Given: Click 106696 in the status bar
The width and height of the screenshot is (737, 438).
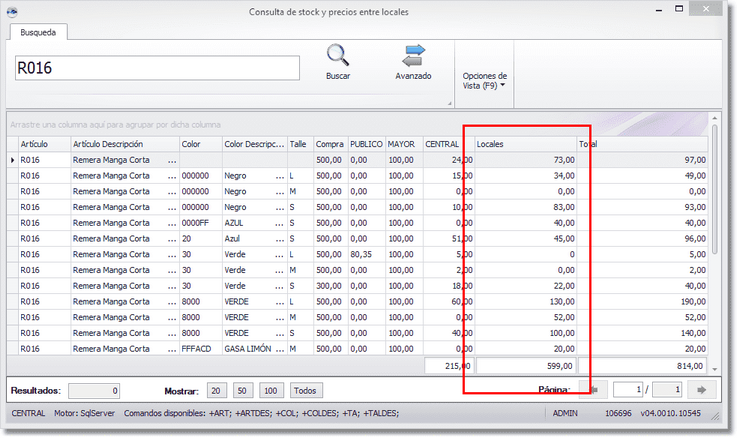Looking at the screenshot, I should tap(618, 414).
